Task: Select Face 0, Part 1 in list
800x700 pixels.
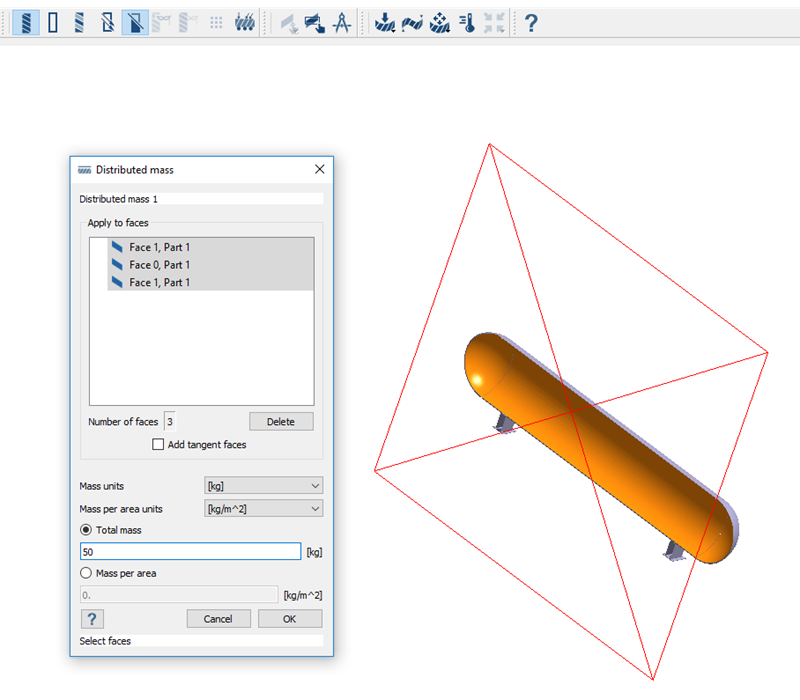Action: coord(159,265)
